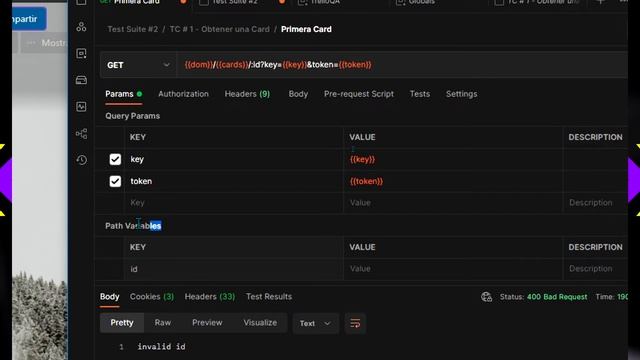Click the Value field for path variable id

pyautogui.click(x=453, y=269)
